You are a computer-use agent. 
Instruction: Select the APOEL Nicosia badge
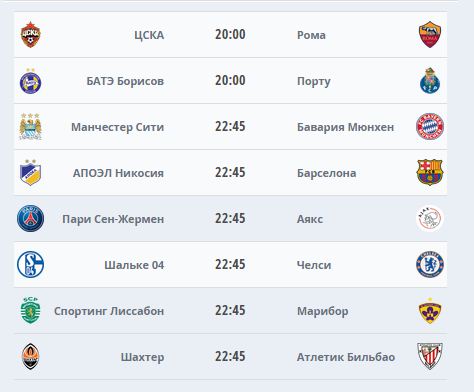pos(30,173)
